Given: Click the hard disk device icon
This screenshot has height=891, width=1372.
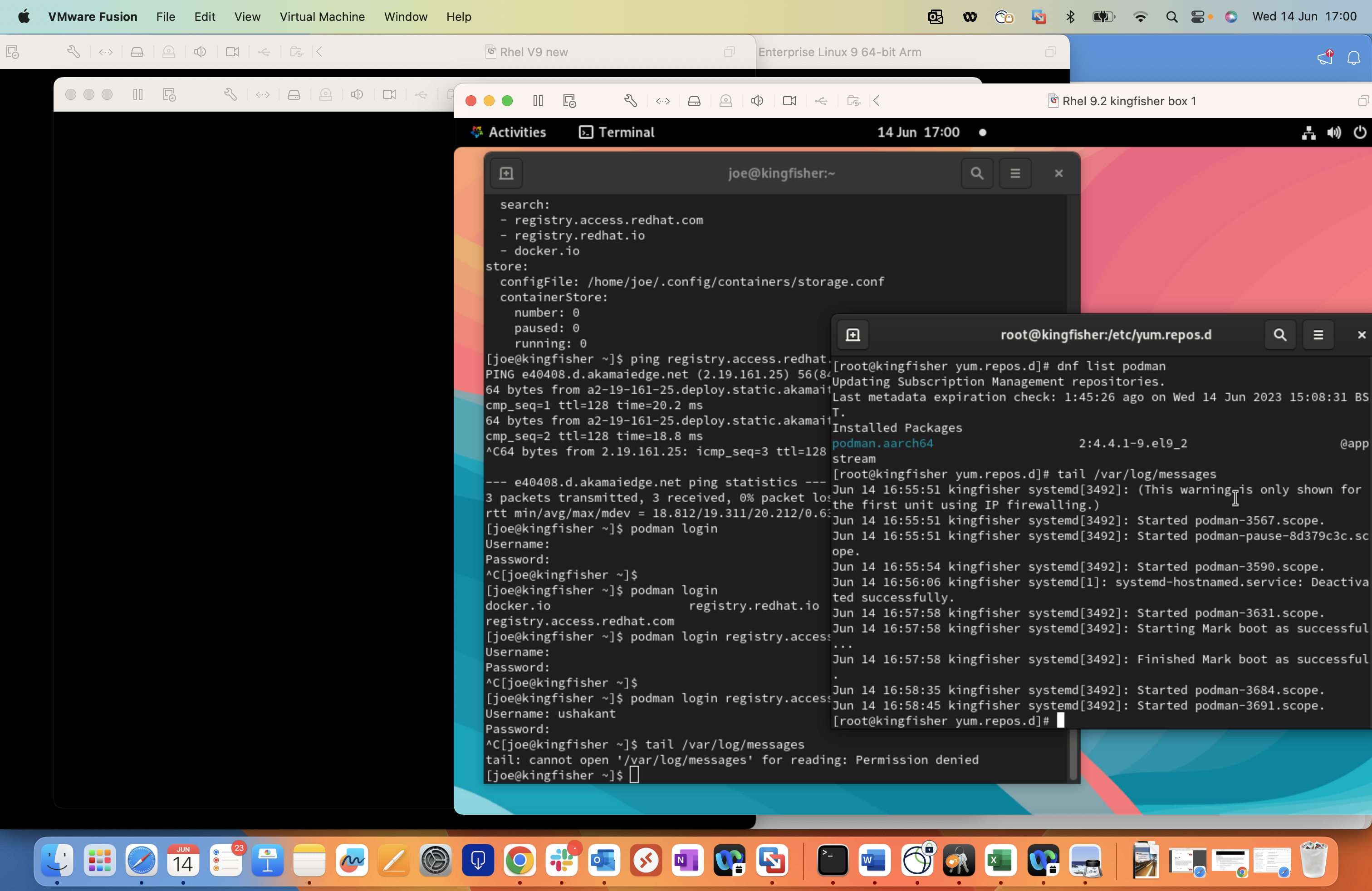Looking at the screenshot, I should 694,101.
